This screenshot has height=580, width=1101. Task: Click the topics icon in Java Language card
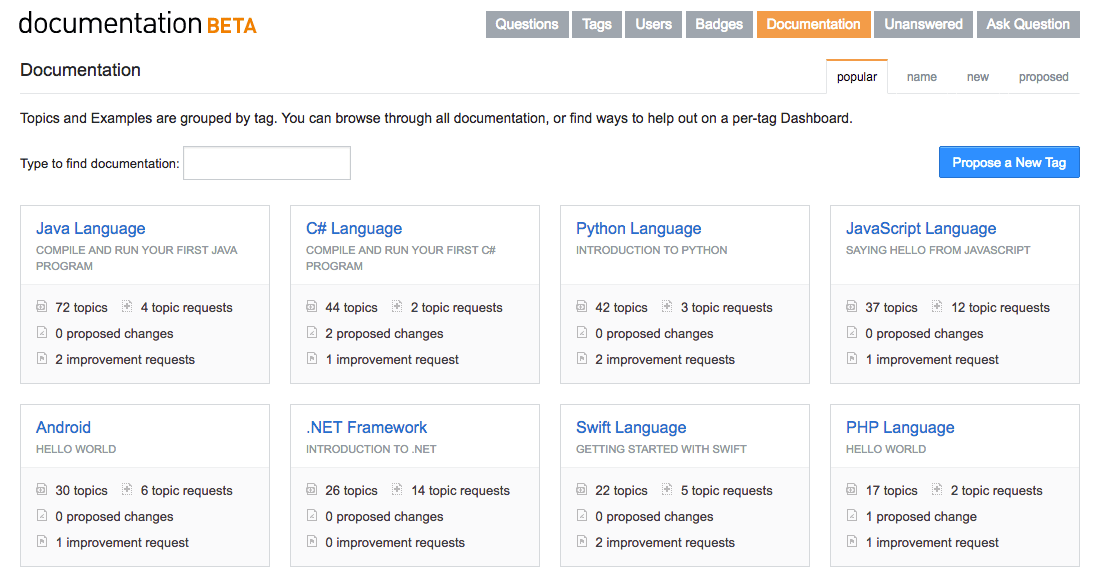tap(41, 306)
